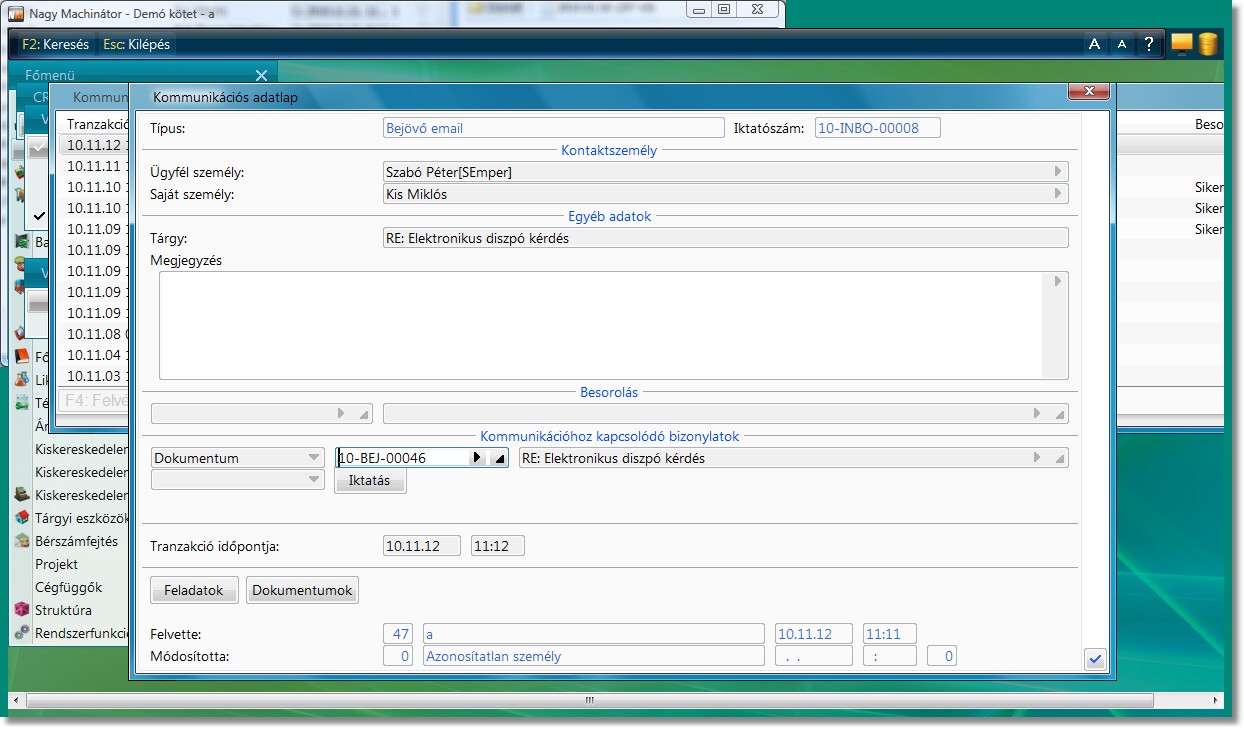Open the Feladatok button
Viewport: 1244px width, 729px height.
pos(194,590)
